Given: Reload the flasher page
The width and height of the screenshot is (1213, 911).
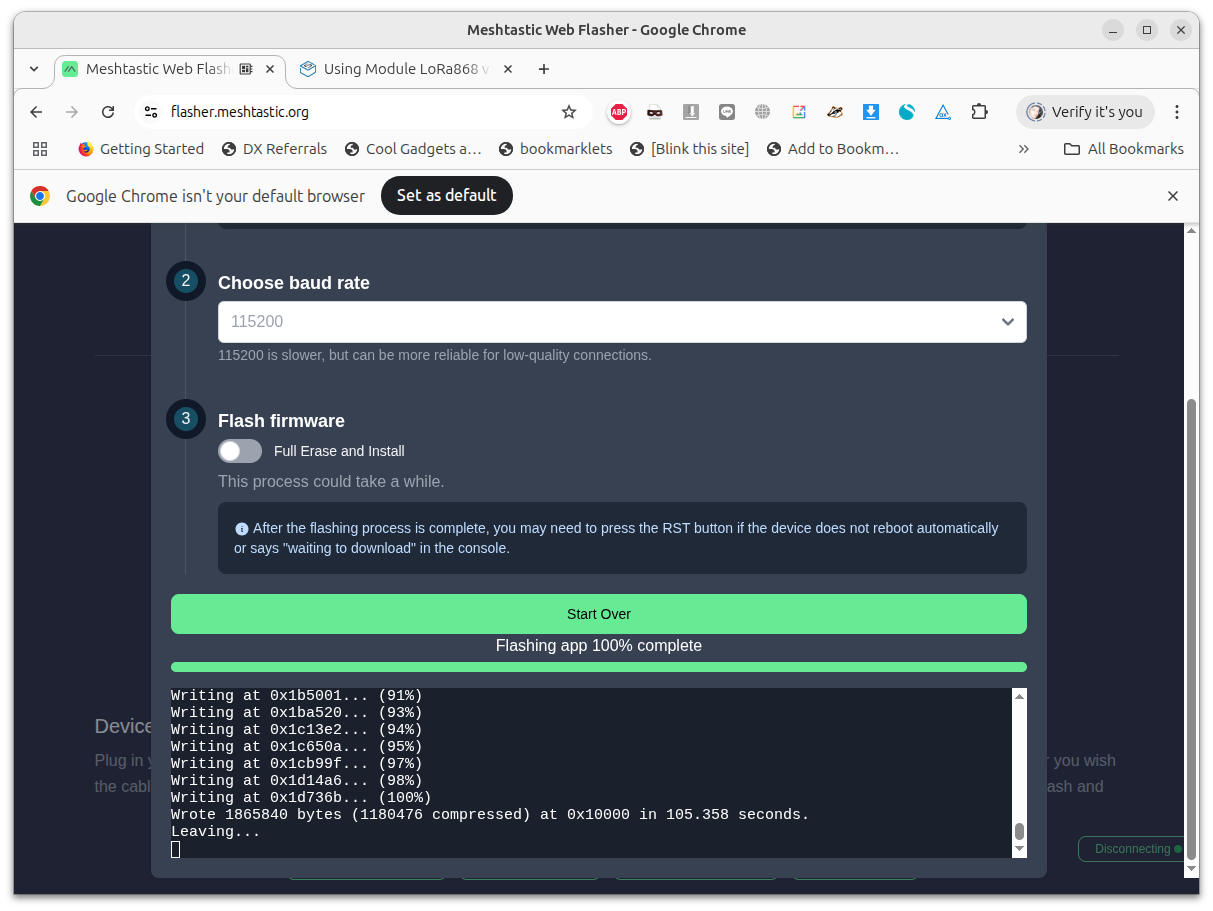Looking at the screenshot, I should [108, 112].
